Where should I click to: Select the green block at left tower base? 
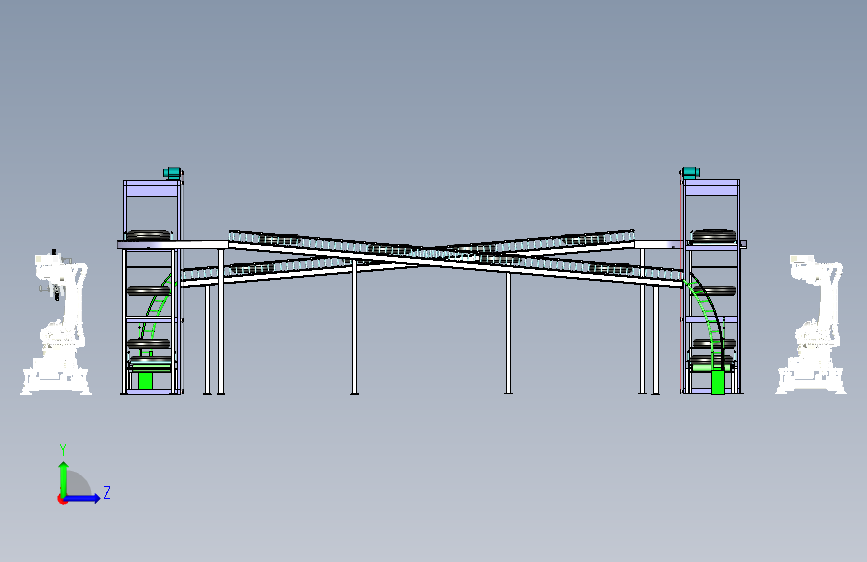pos(145,381)
